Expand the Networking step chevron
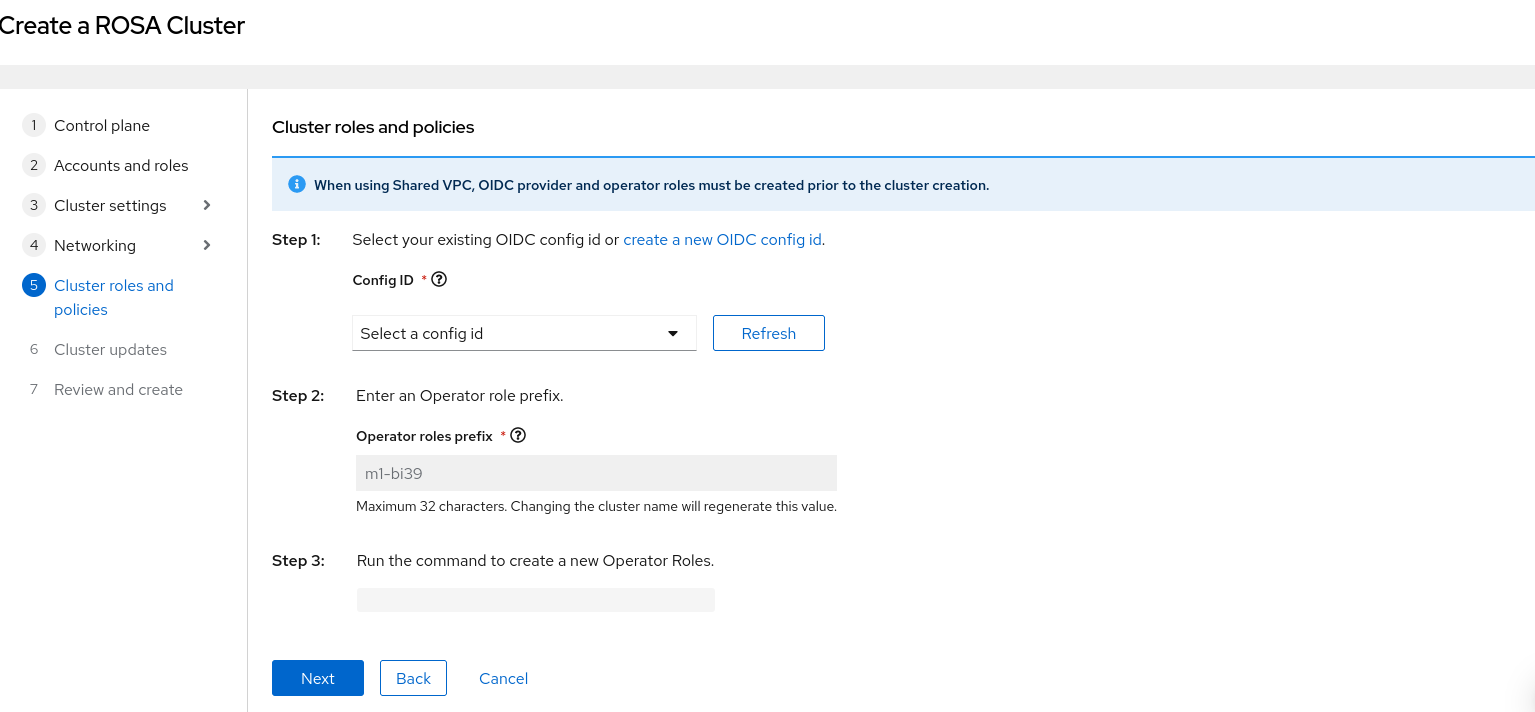The height and width of the screenshot is (712, 1535). tap(207, 246)
